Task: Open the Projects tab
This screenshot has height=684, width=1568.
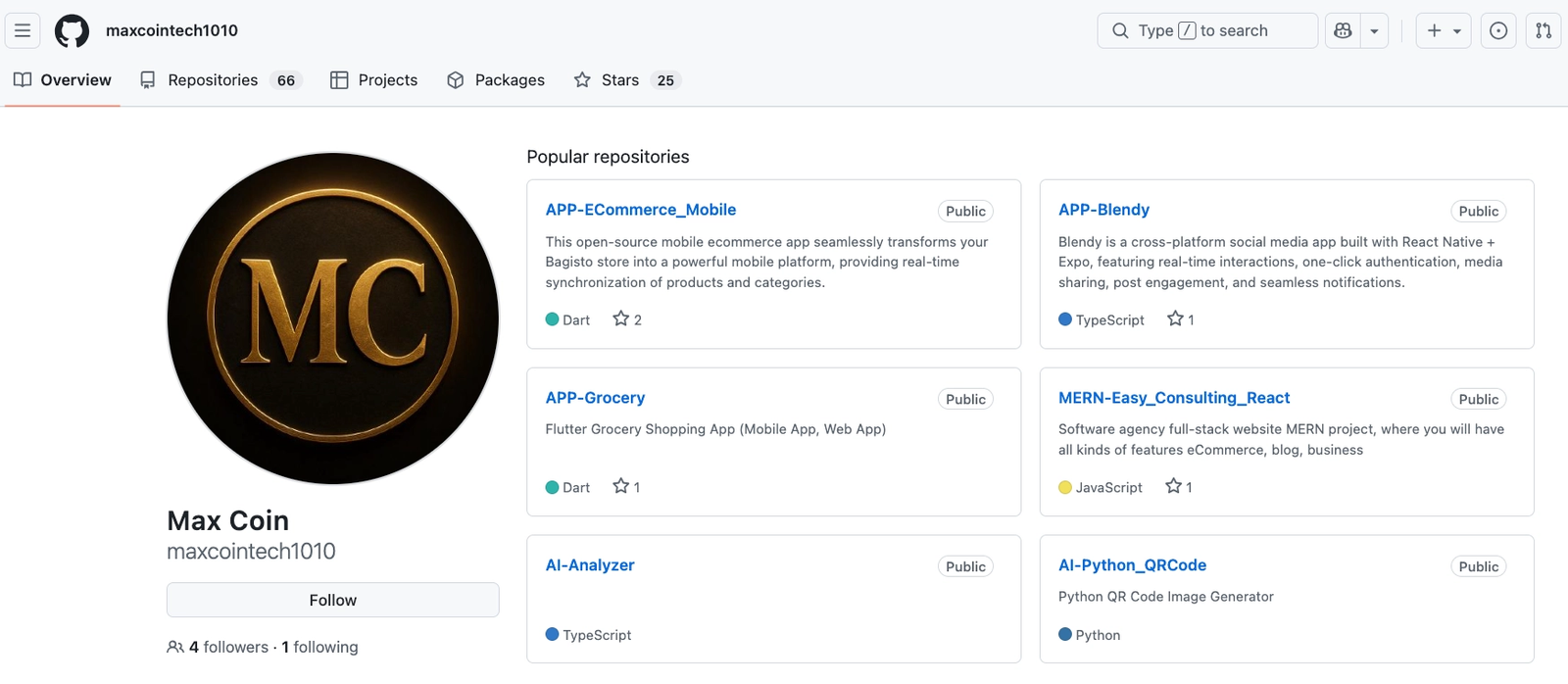Action: tap(374, 80)
